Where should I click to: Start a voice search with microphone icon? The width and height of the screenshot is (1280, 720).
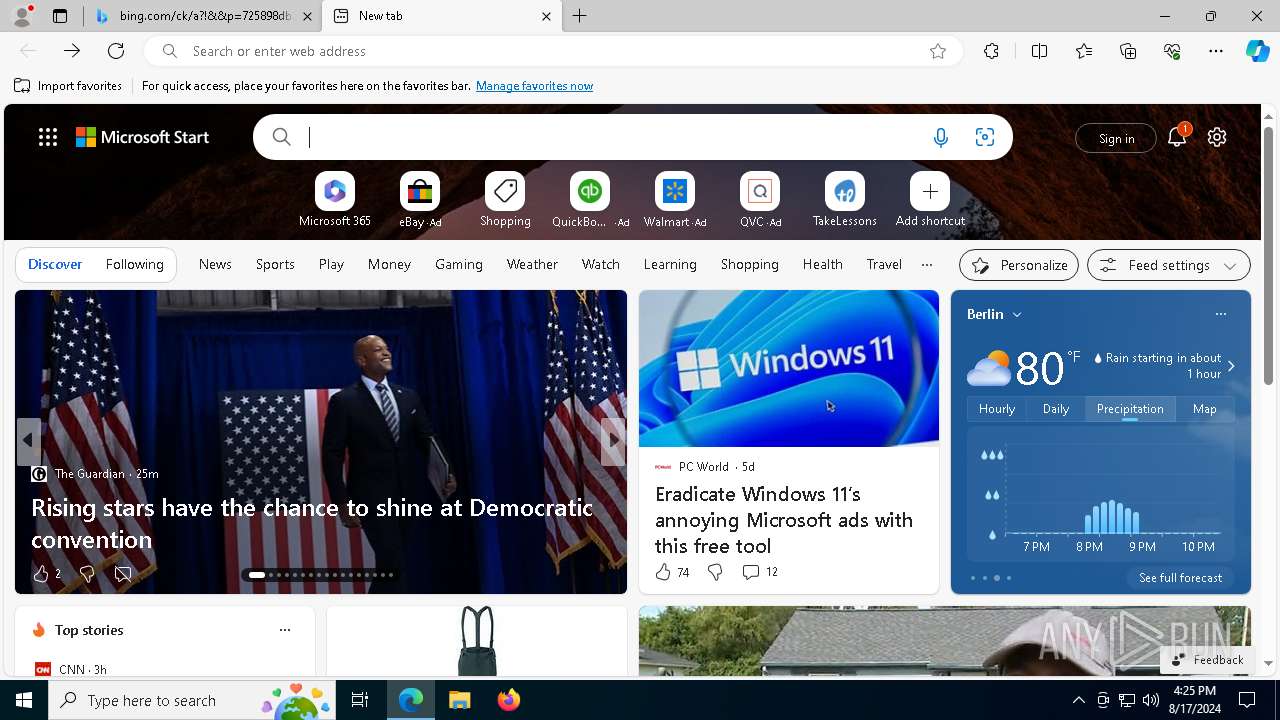[940, 138]
